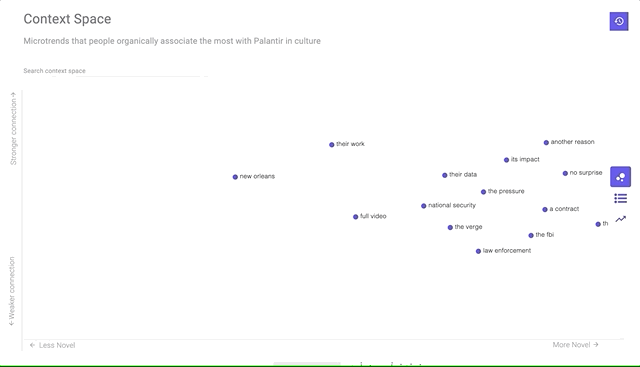This screenshot has height=367, width=640.
Task: Select the partially cut-off 'th' point
Action: point(598,224)
